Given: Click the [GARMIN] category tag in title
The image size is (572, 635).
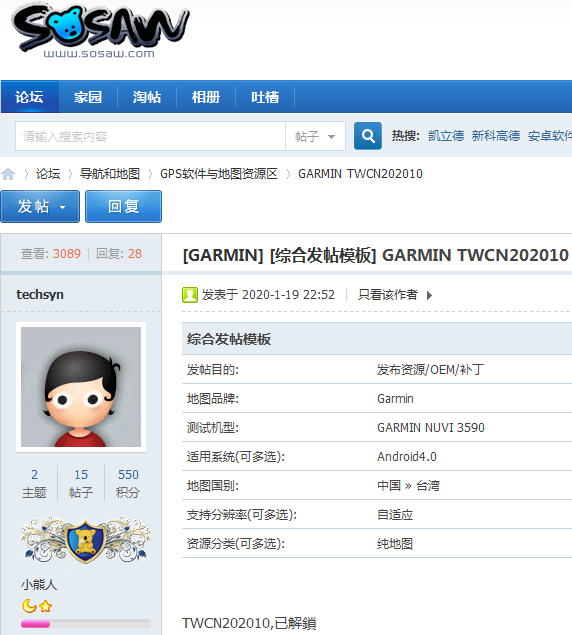Looking at the screenshot, I should pyautogui.click(x=223, y=255).
